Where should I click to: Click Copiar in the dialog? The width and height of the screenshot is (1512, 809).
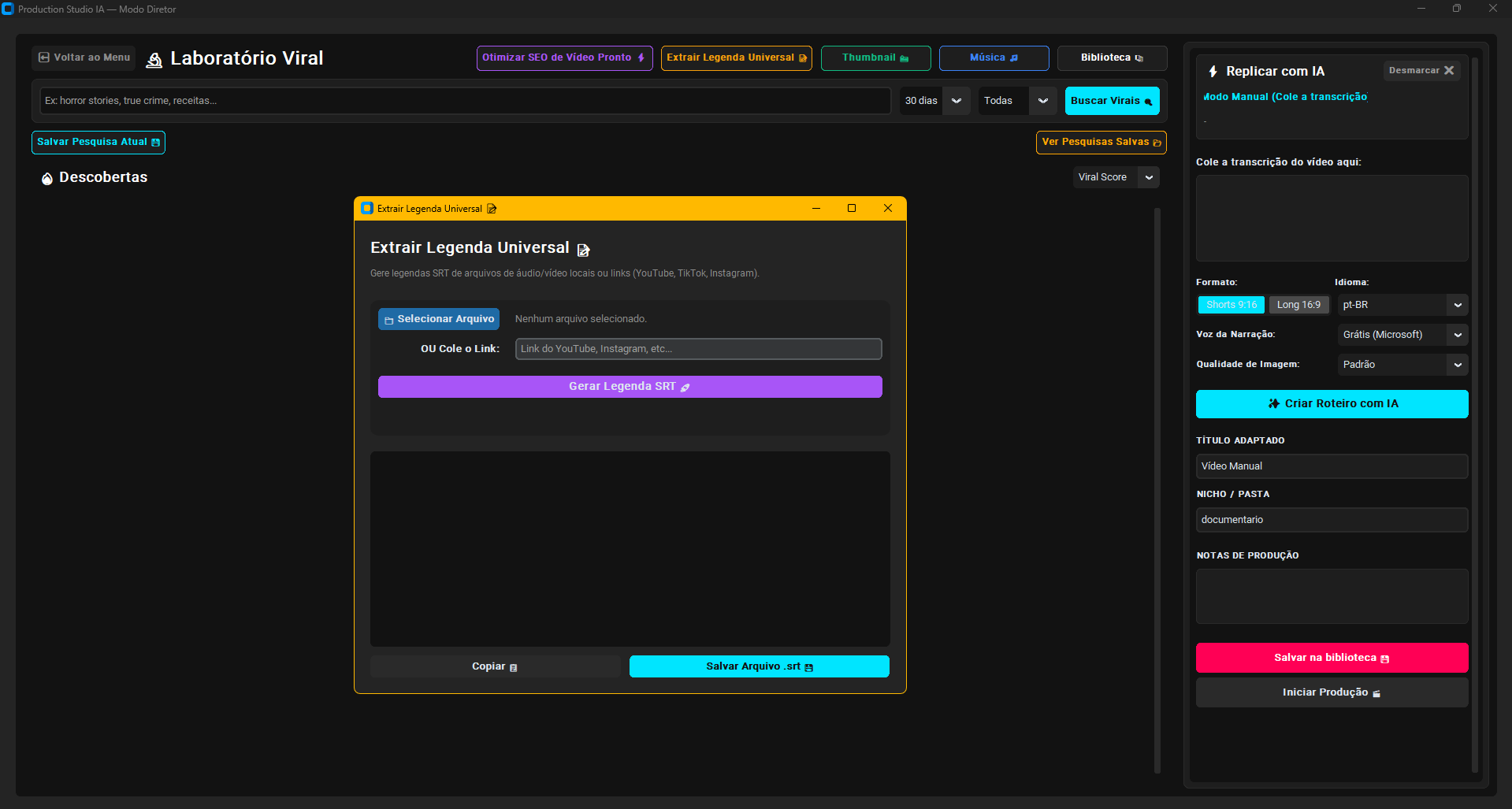pos(495,666)
